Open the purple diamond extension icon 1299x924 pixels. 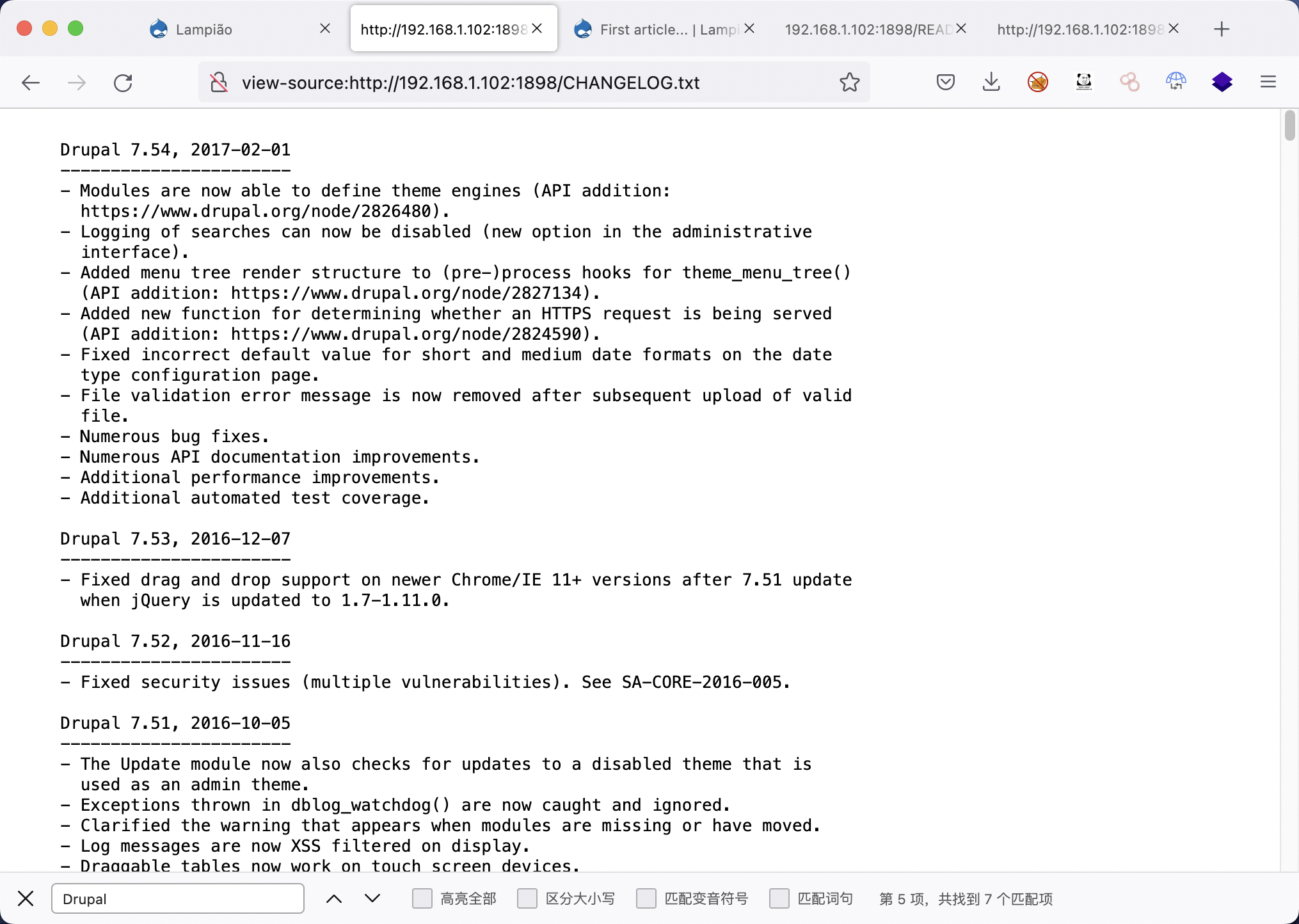pyautogui.click(x=1222, y=82)
